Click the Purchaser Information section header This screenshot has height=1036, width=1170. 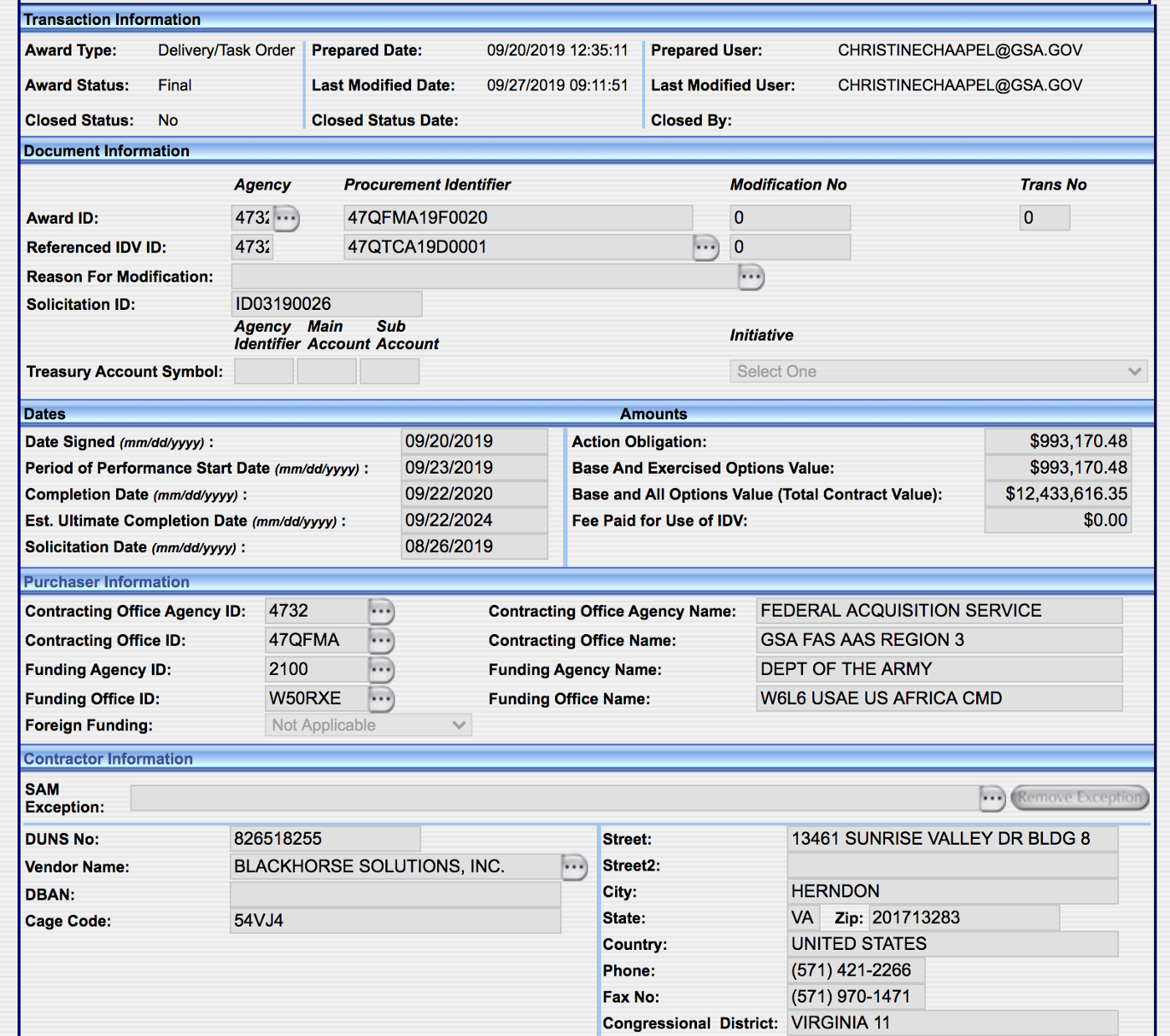pos(107,582)
